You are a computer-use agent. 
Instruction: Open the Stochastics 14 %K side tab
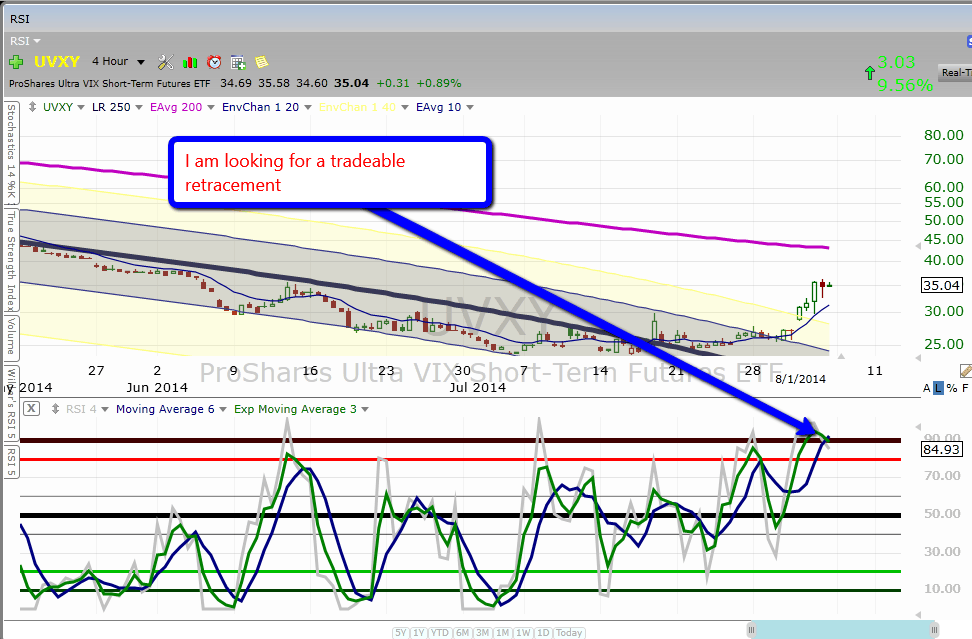pos(10,149)
